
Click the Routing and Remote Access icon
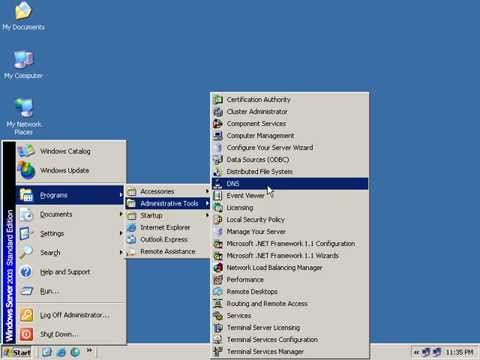218,303
